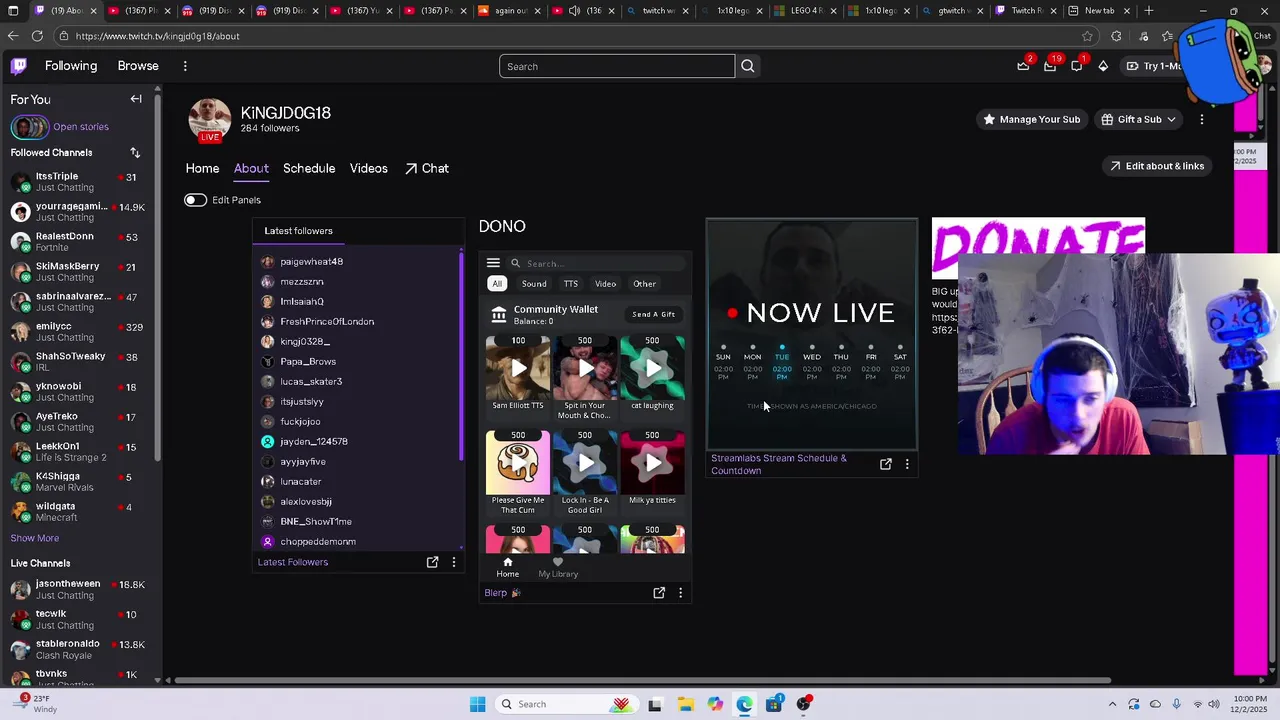Open Latest Followers panel options menu
This screenshot has width=1280, height=720.
click(453, 562)
